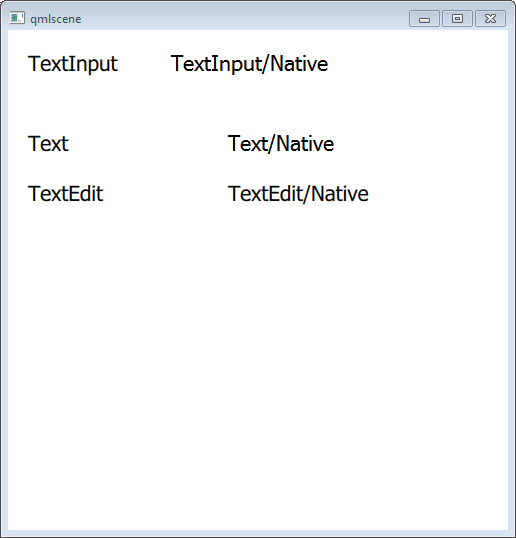Place cursor in the TextEdit field

pos(66,194)
